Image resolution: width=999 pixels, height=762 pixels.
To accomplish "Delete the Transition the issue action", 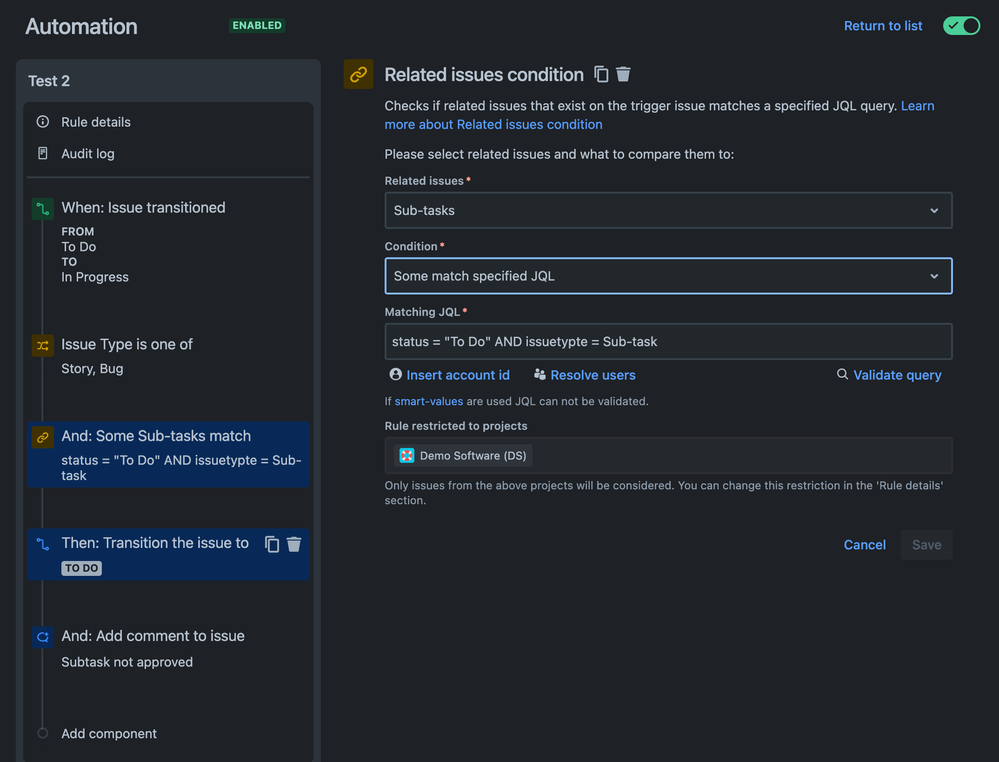I will tap(294, 544).
